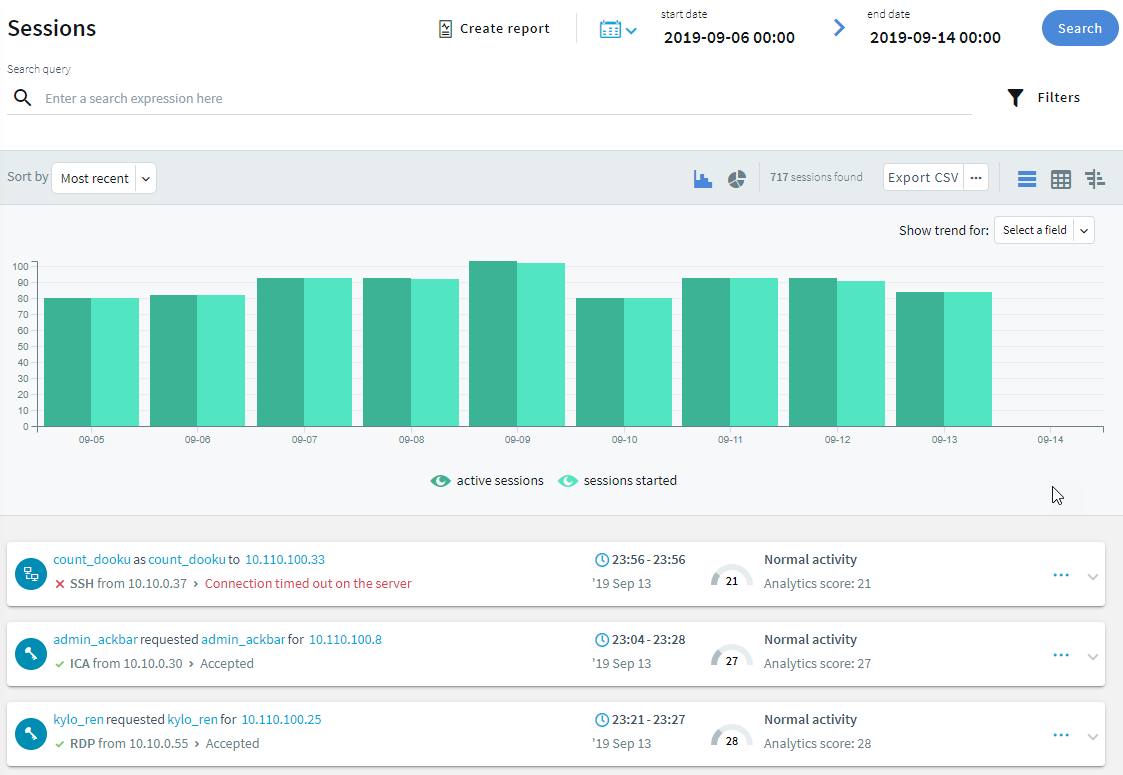Focus the search expression input field
This screenshot has height=775, width=1123.
[x=500, y=99]
